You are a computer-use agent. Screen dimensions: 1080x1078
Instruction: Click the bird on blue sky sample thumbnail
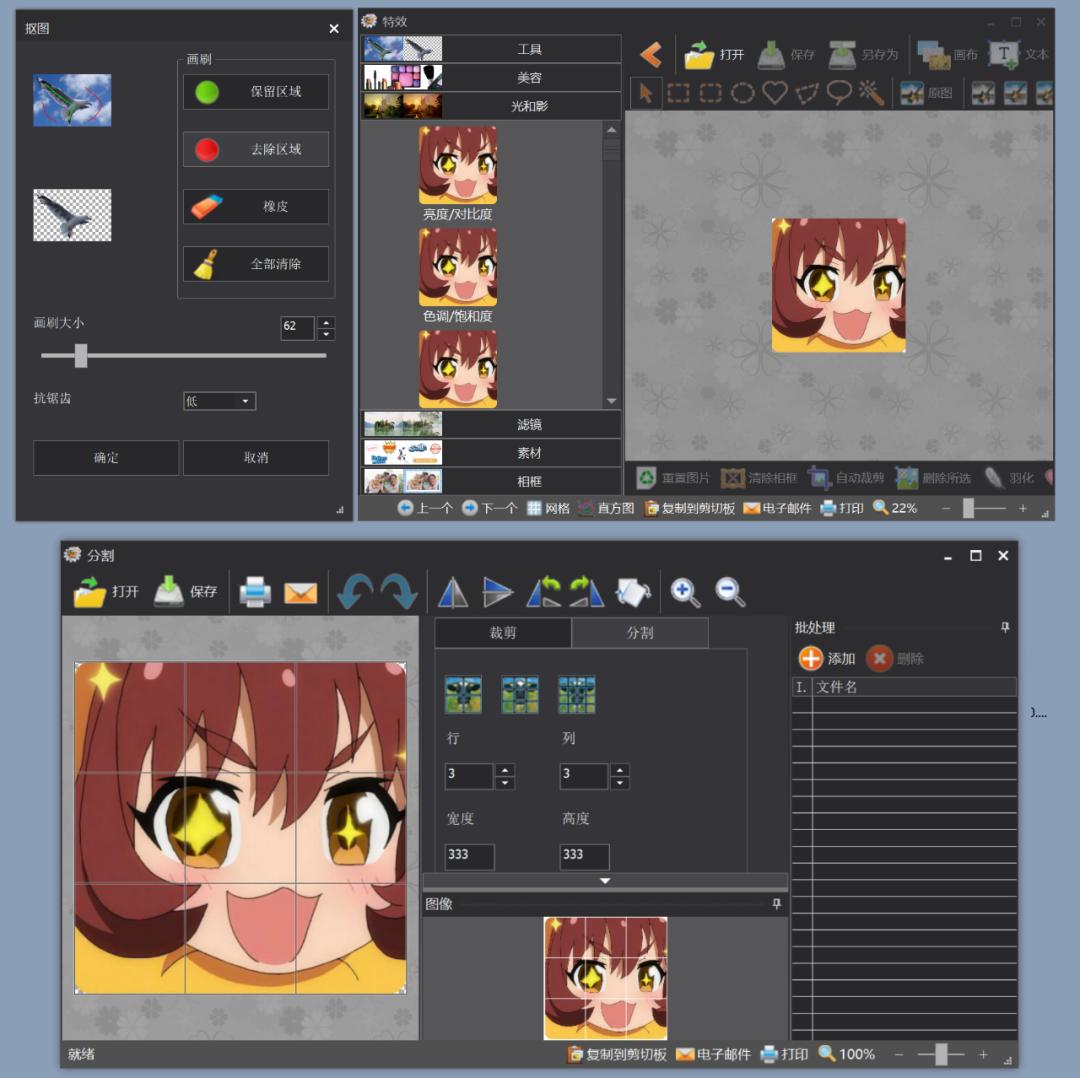point(72,100)
